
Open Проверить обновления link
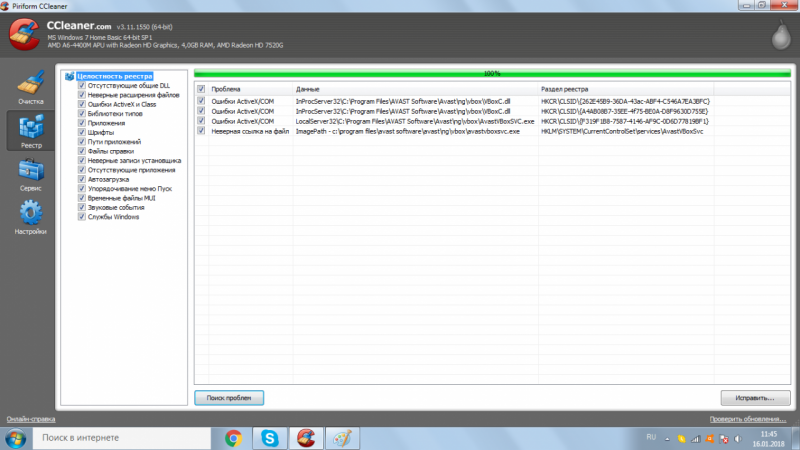point(747,419)
